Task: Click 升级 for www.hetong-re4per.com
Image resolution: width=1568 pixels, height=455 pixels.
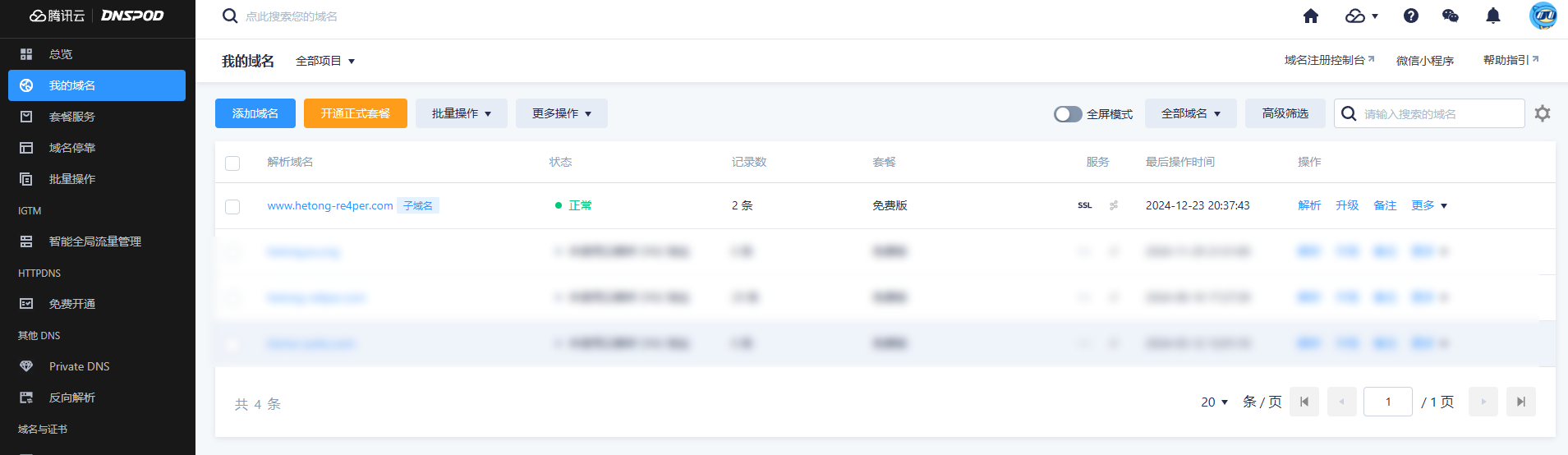Action: 1347,205
